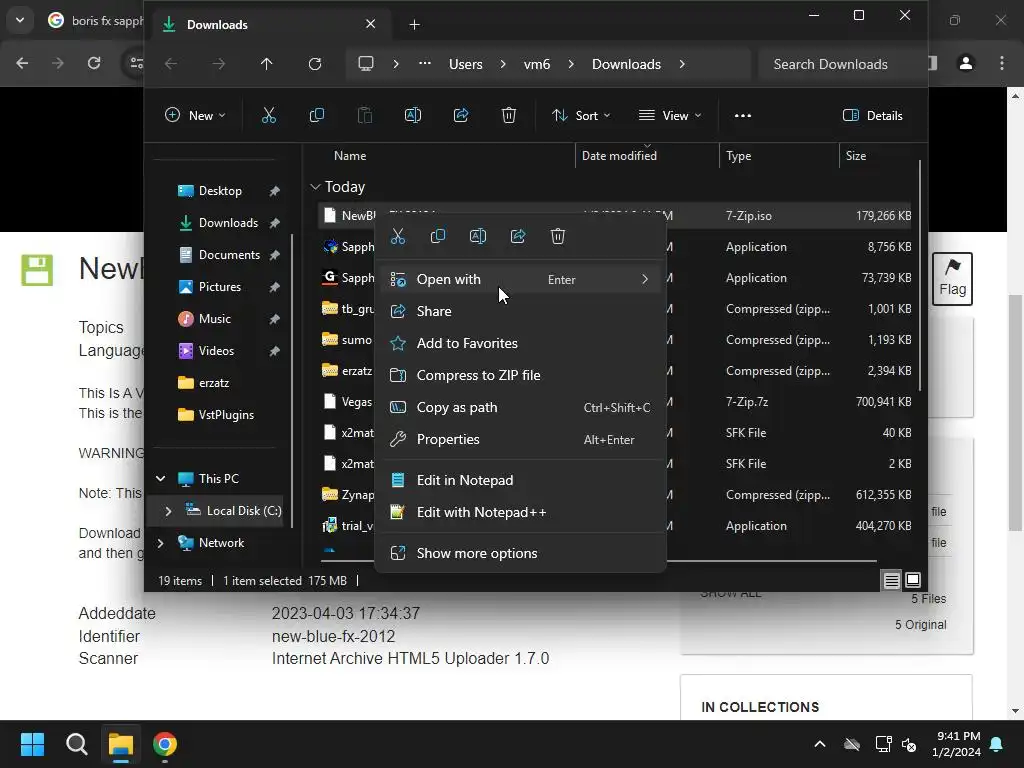1024x768 pixels.
Task: Switch to large thumbnails view icon in status bar
Action: 913,581
